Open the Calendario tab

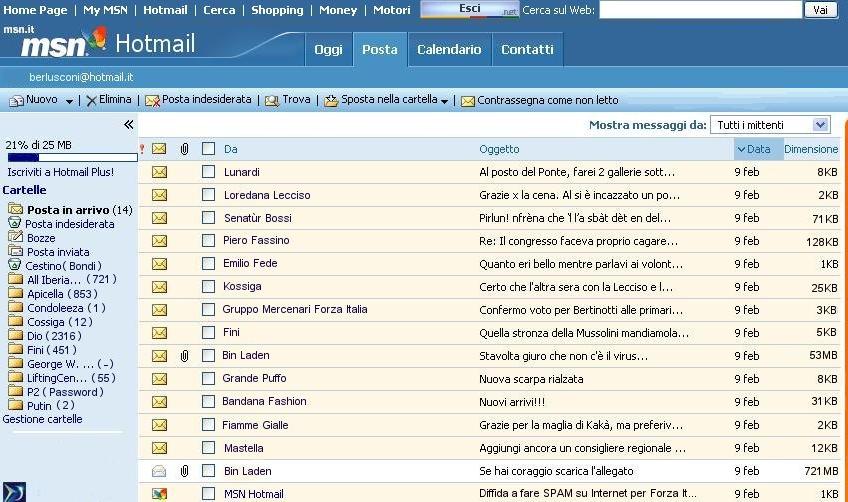point(449,50)
